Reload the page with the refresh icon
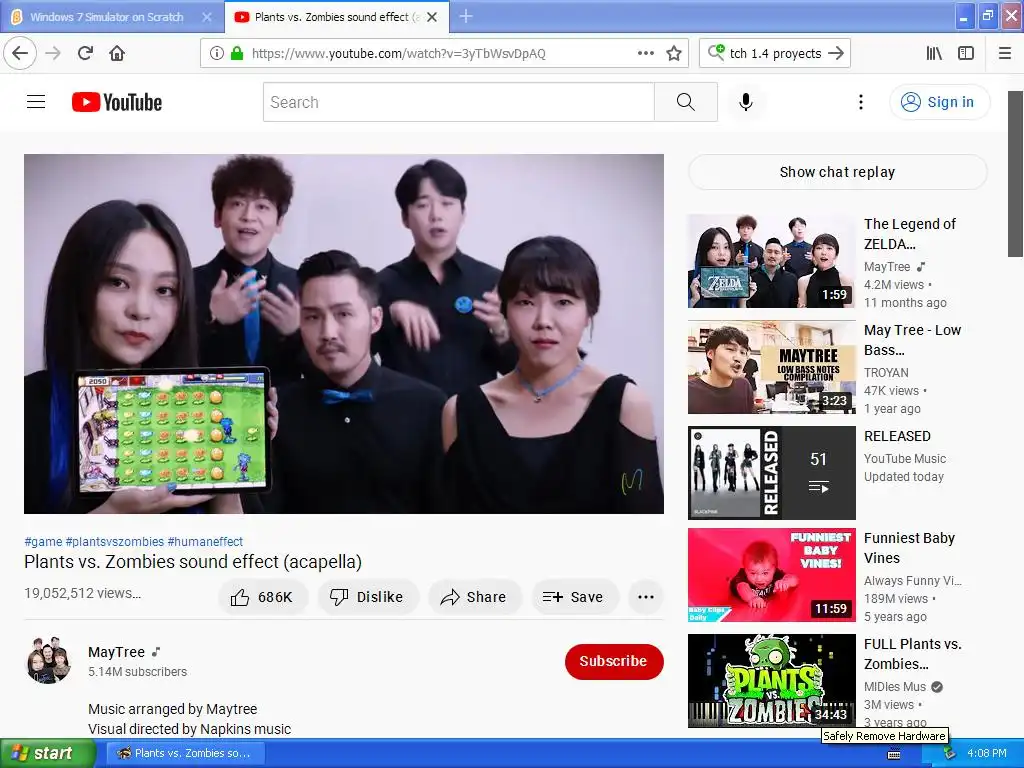1024x768 pixels. point(85,53)
